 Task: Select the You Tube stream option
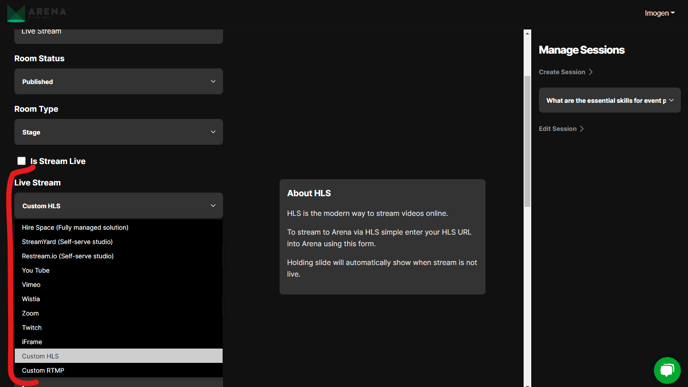(x=118, y=270)
